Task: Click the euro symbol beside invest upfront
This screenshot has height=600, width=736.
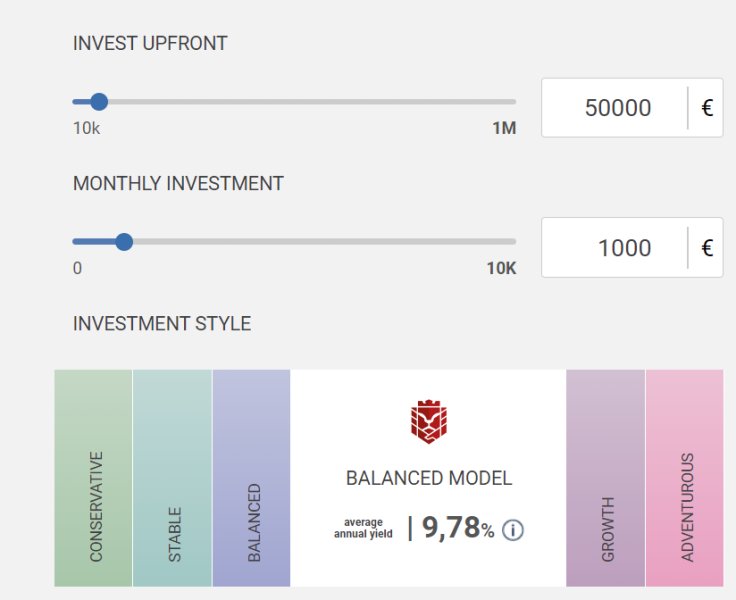Action: (707, 108)
